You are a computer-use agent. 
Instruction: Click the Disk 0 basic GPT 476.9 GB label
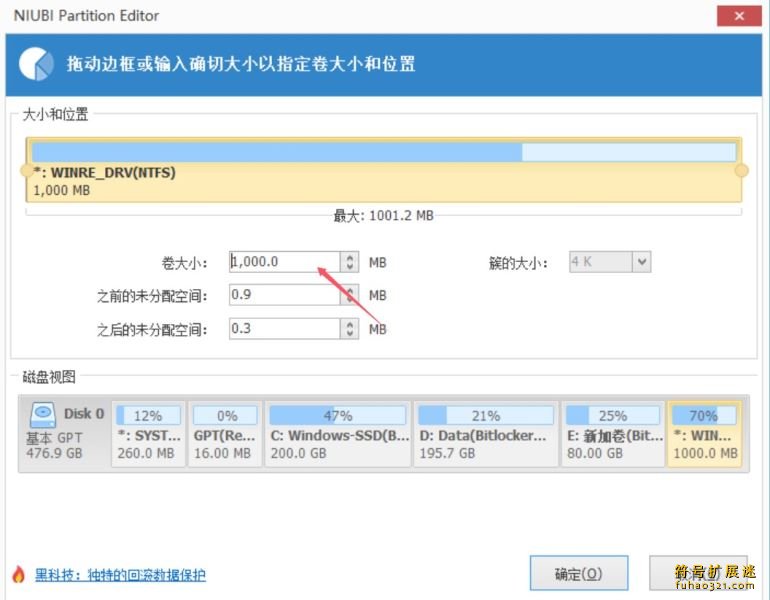tap(65, 434)
